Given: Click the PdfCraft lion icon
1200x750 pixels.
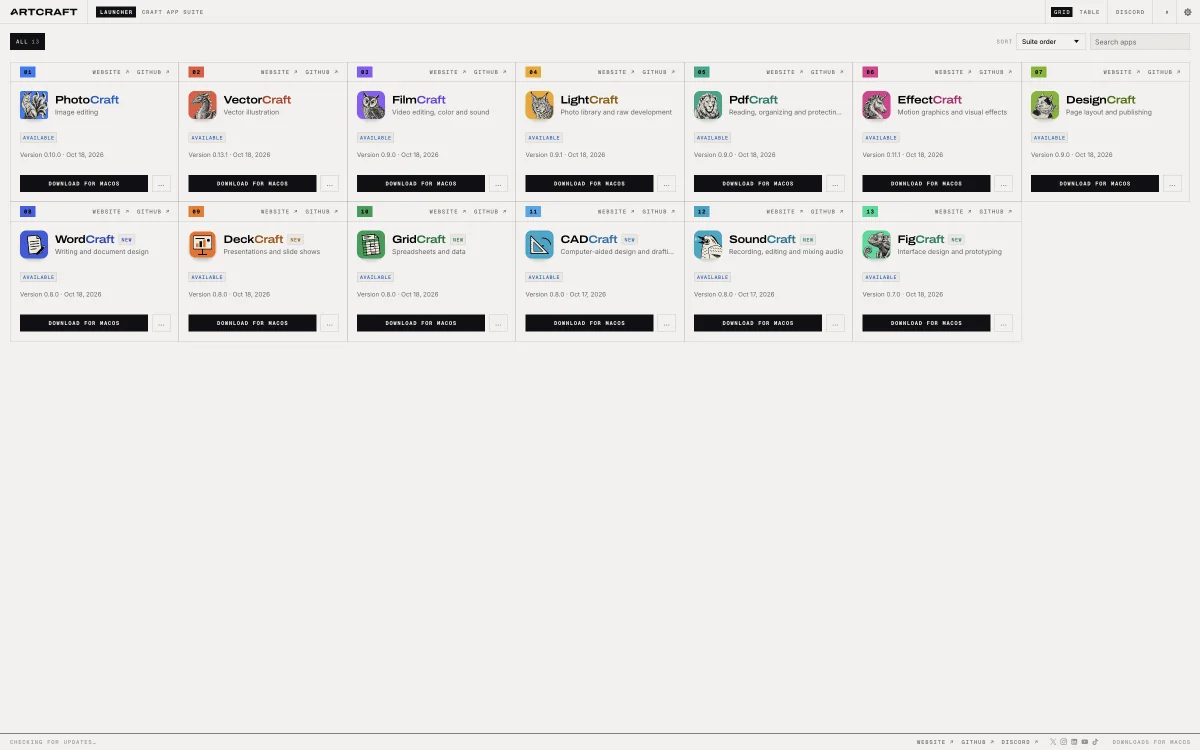Looking at the screenshot, I should coord(708,105).
